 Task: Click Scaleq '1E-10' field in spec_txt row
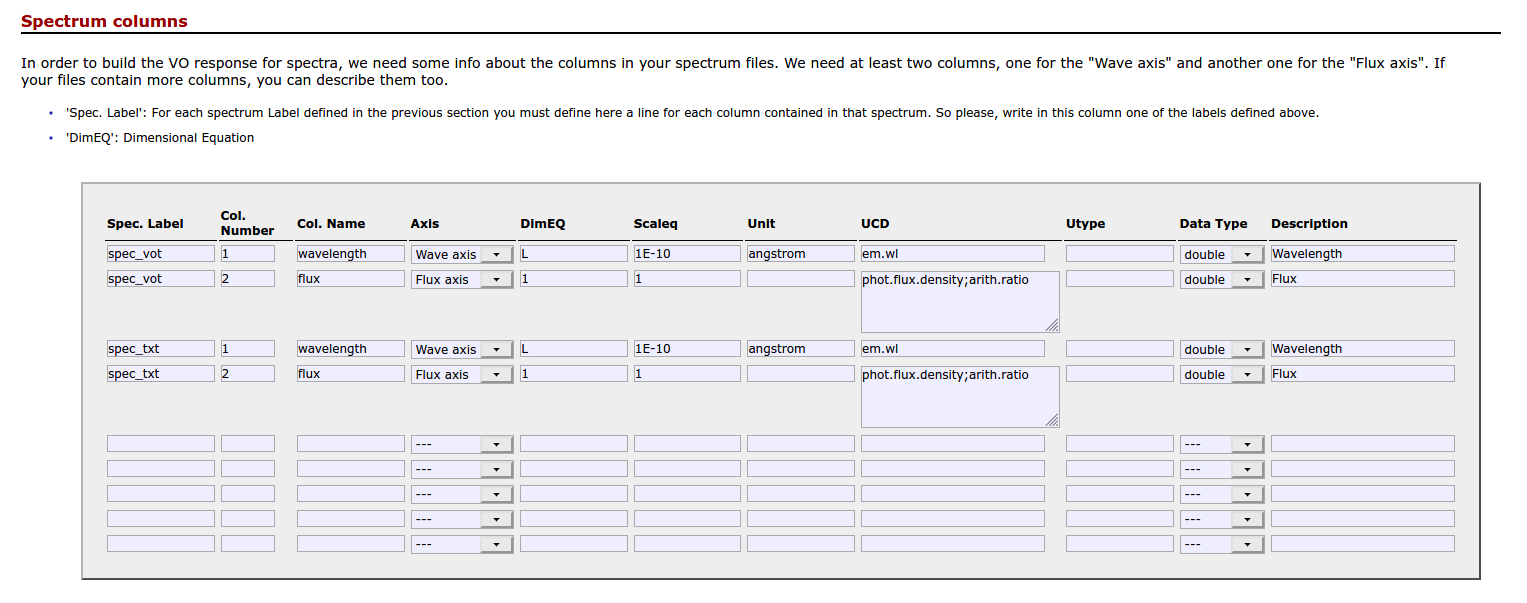coord(687,349)
